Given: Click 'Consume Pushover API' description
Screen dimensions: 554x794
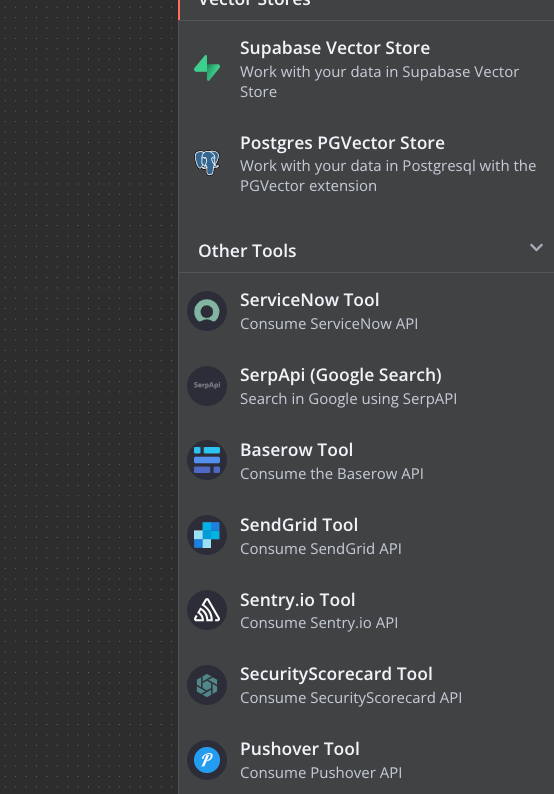Looking at the screenshot, I should (x=321, y=773).
